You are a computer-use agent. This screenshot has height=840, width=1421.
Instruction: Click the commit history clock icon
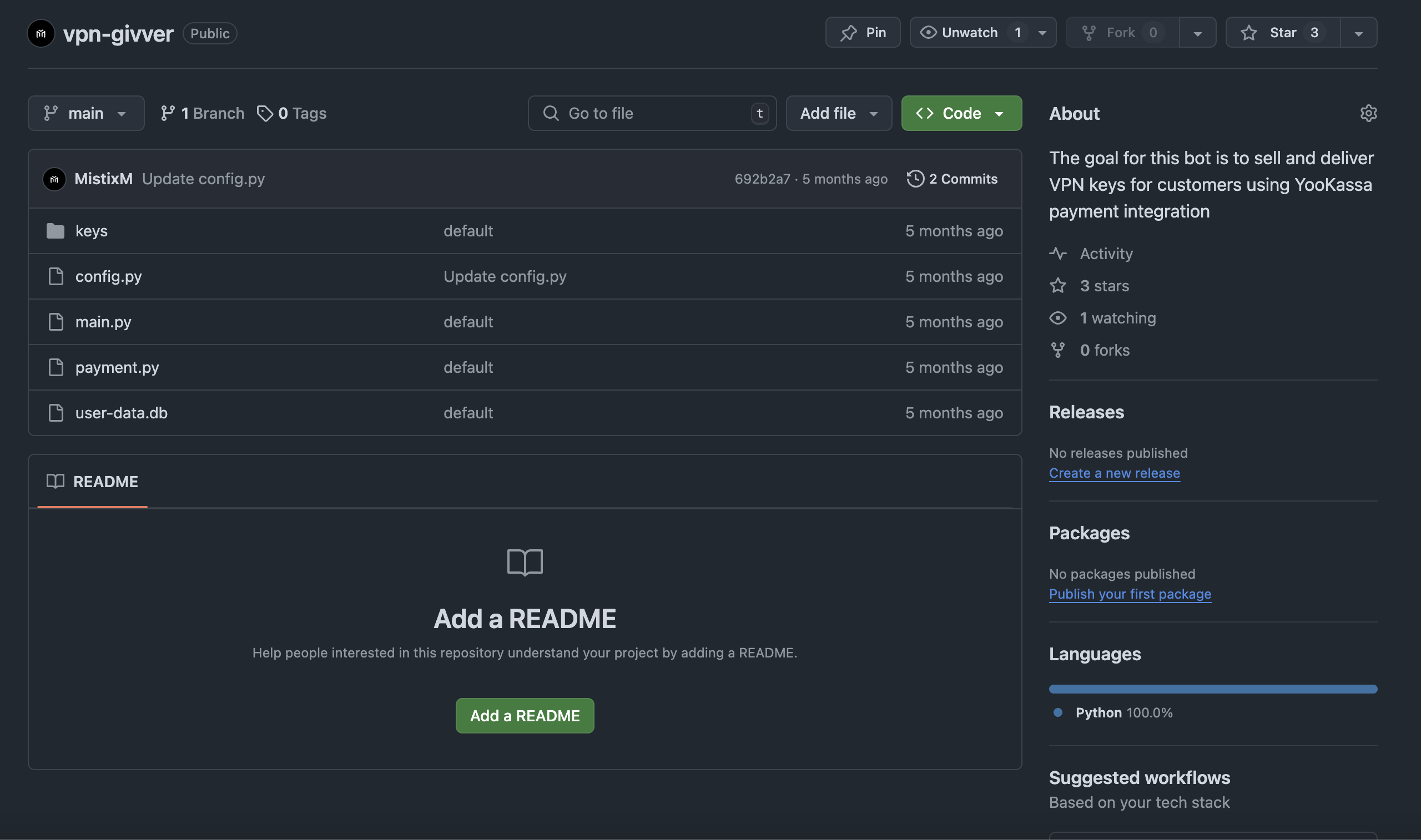915,179
